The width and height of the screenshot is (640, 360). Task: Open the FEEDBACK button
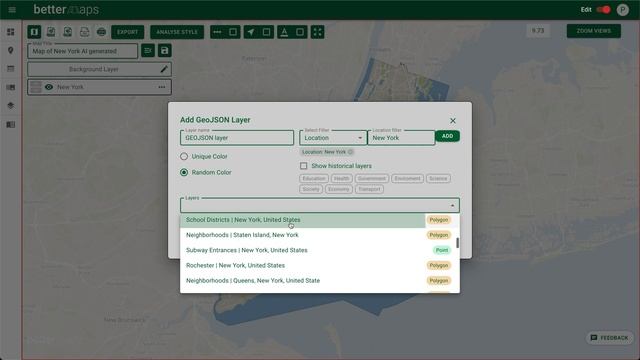(x=609, y=338)
